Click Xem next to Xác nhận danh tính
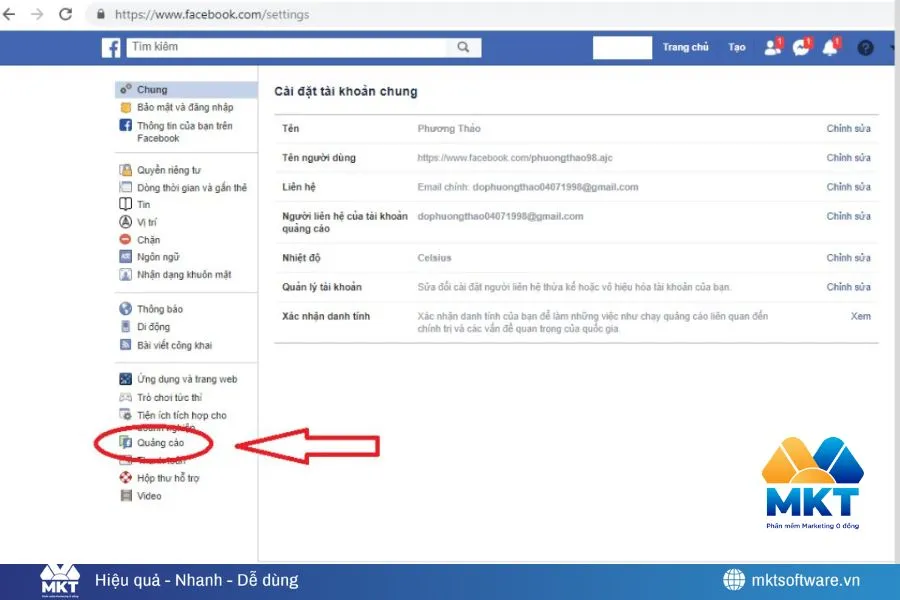Screen dimensions: 900x600 (859, 316)
